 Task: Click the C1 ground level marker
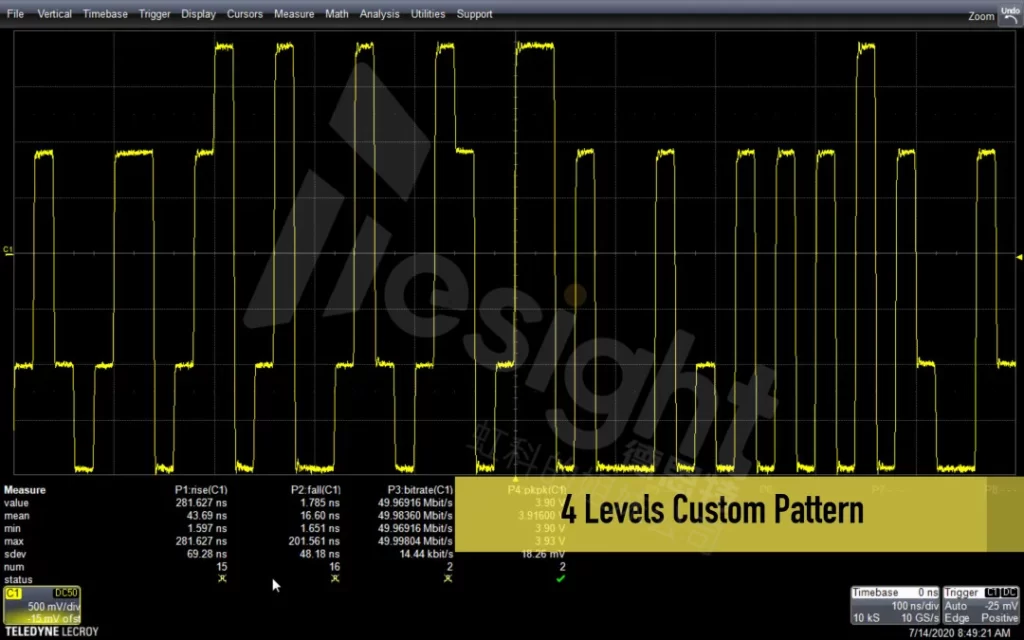(7, 249)
